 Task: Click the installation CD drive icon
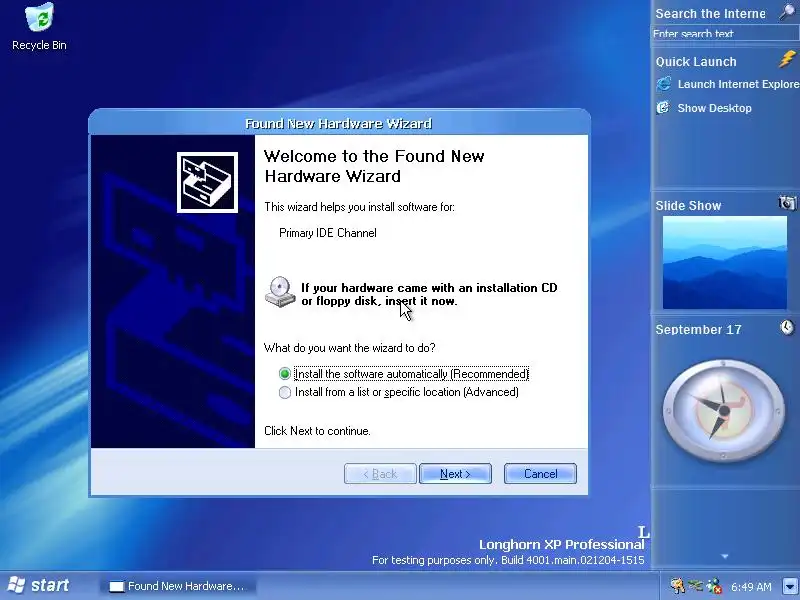[x=280, y=292]
